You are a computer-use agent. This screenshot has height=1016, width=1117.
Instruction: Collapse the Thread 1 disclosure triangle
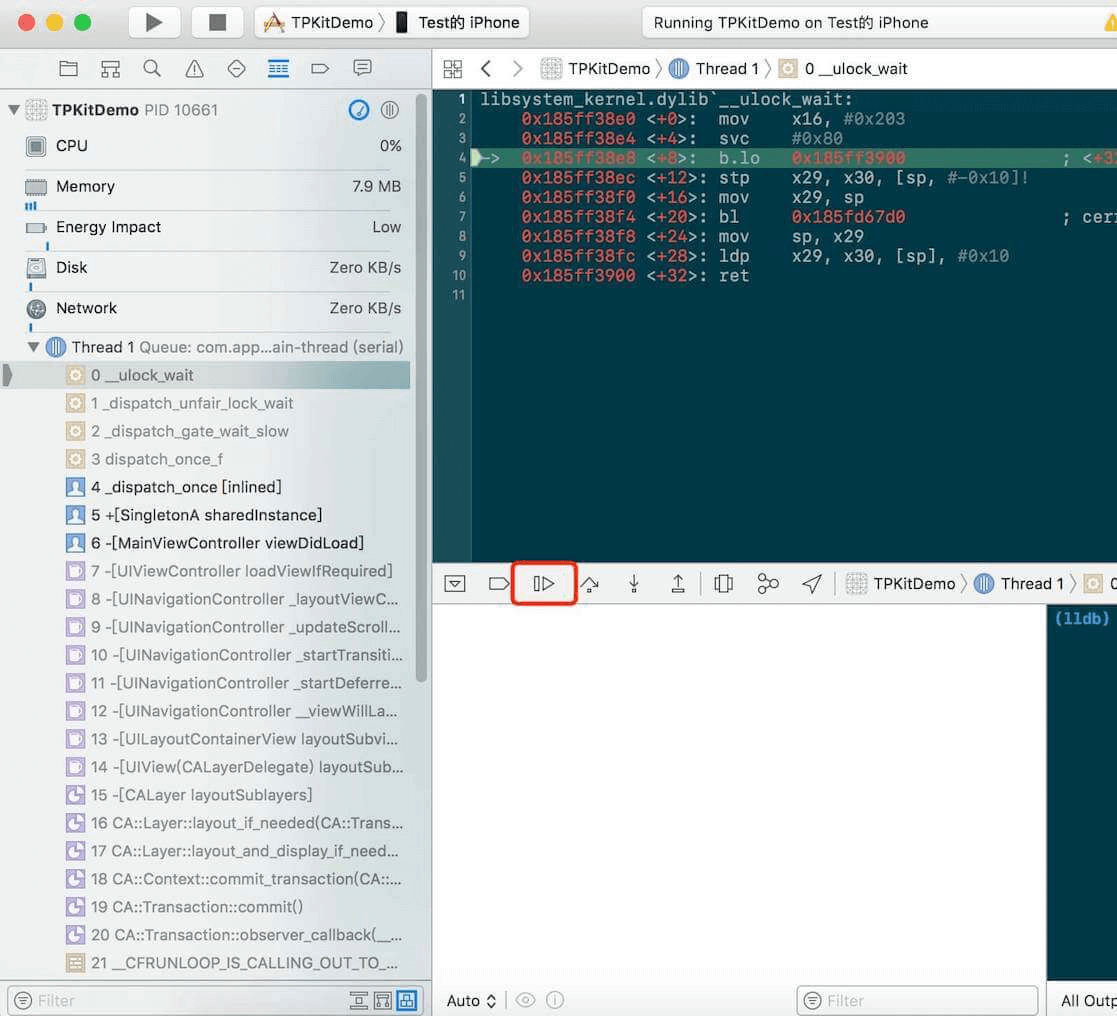coord(34,347)
